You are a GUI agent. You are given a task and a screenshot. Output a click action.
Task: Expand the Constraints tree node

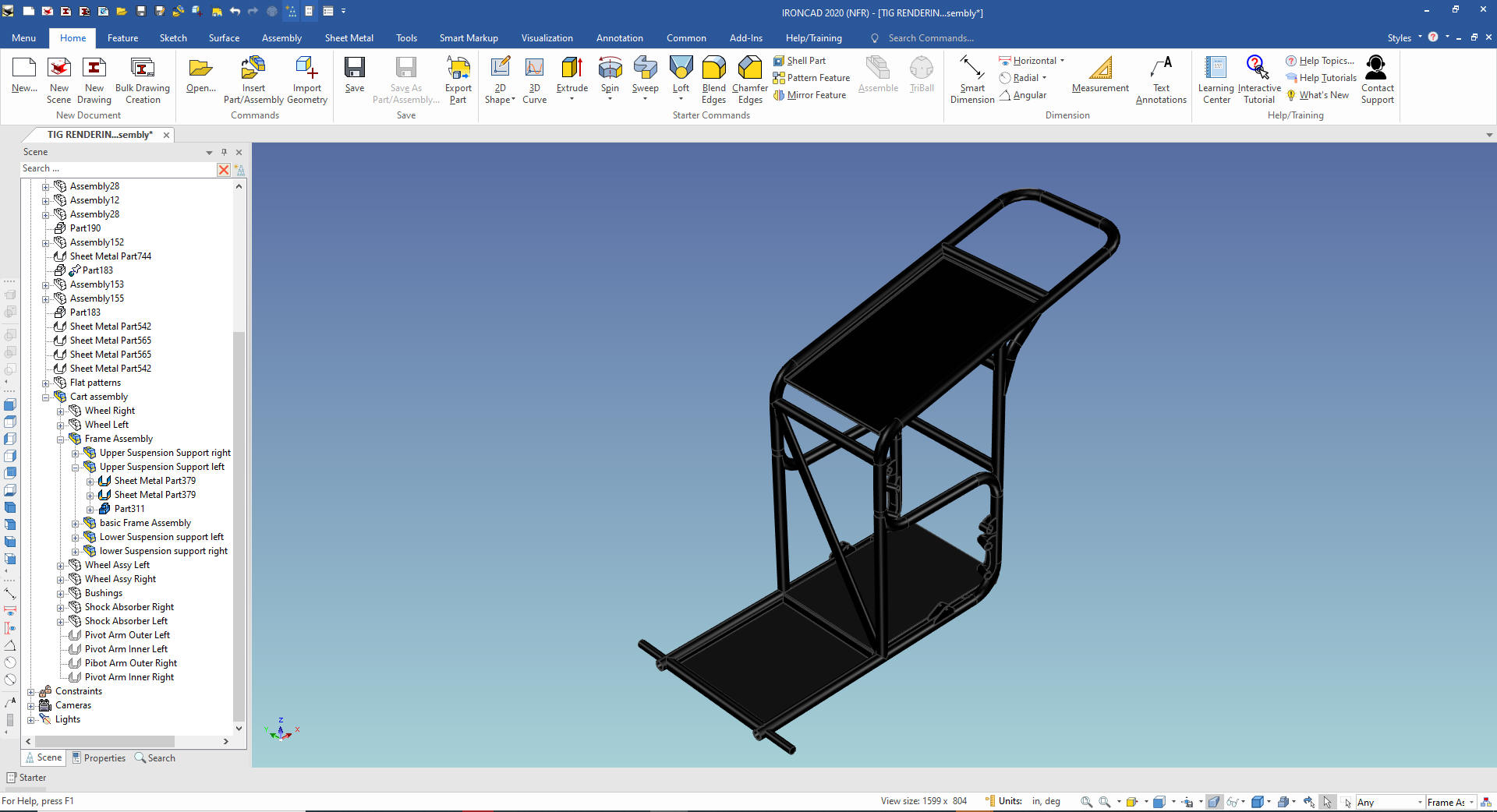tap(31, 692)
